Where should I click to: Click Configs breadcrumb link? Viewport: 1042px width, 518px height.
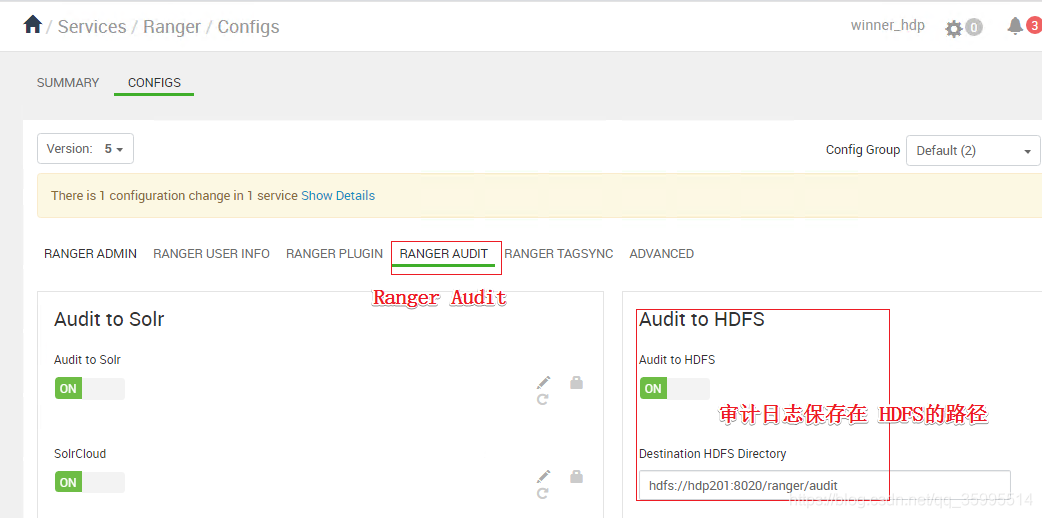pos(249,27)
